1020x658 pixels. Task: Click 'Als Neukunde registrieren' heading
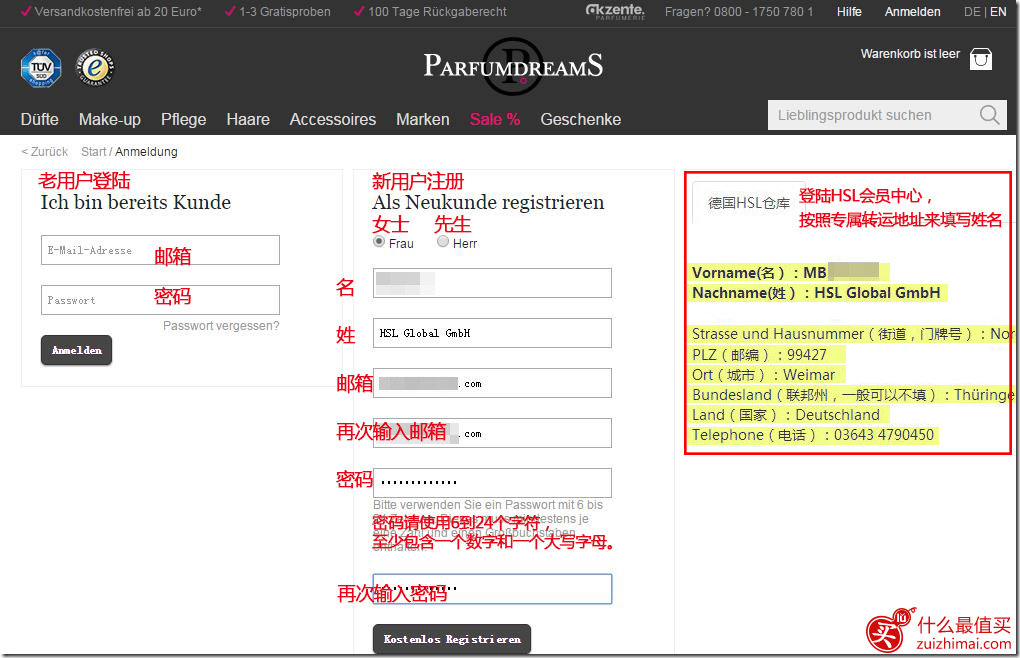(x=488, y=202)
